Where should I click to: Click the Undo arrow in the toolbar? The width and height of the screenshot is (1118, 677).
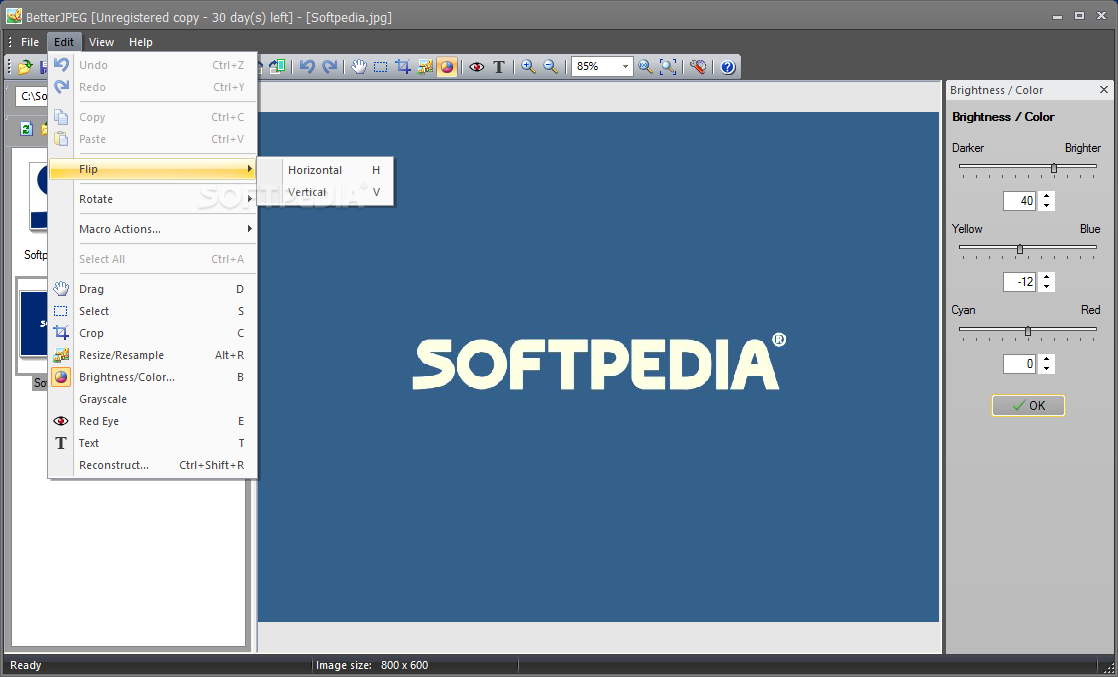pyautogui.click(x=307, y=67)
